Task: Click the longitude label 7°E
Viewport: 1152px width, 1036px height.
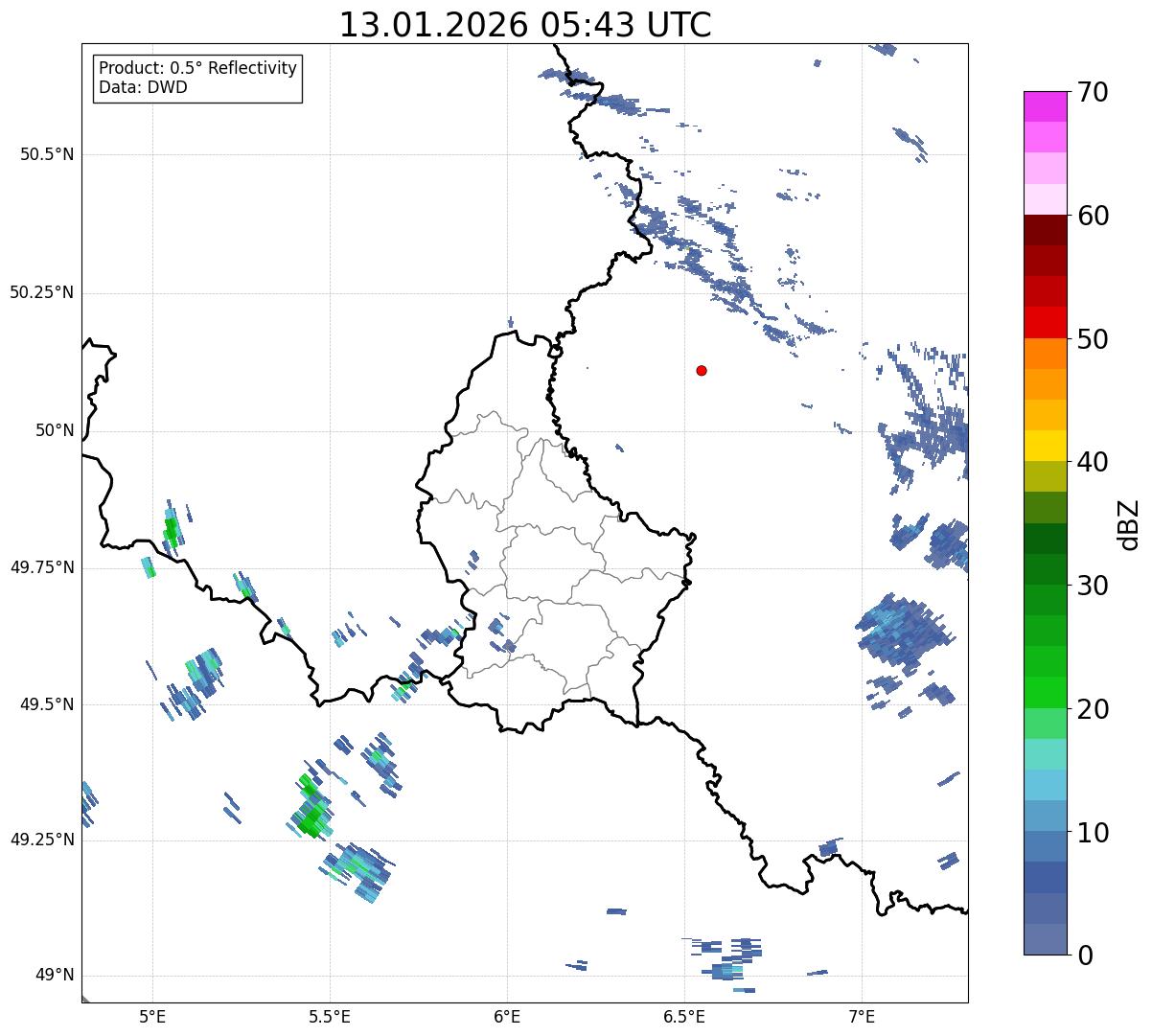Action: click(862, 1016)
